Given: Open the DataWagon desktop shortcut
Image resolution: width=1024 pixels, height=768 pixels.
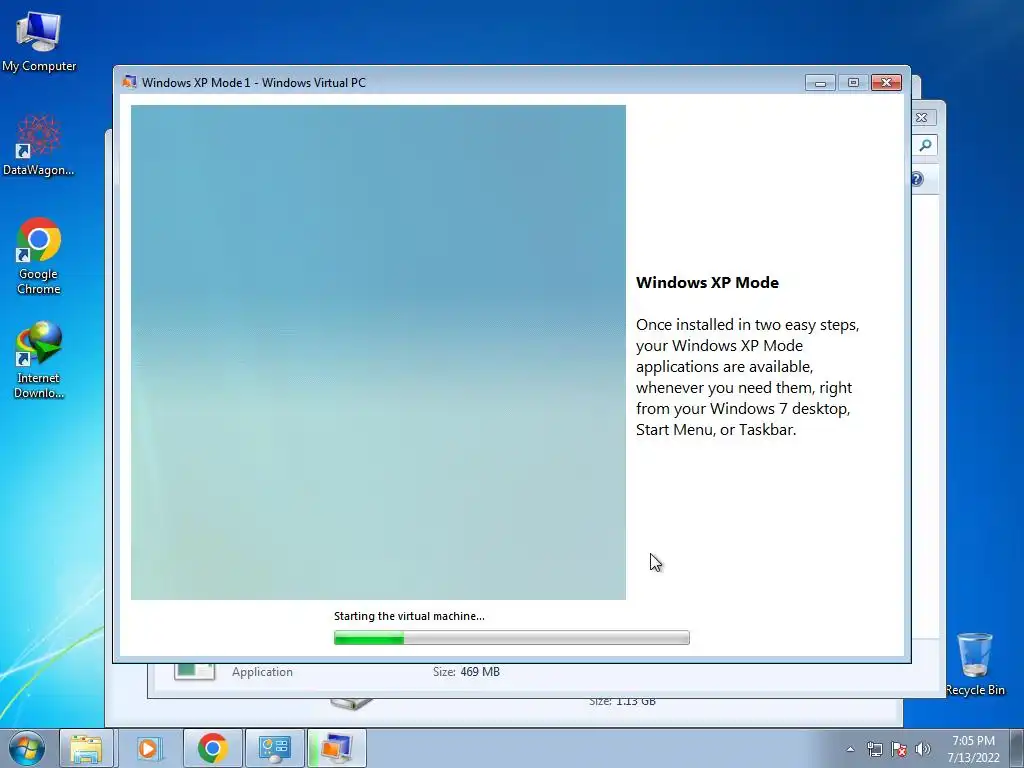Looking at the screenshot, I should (x=39, y=145).
